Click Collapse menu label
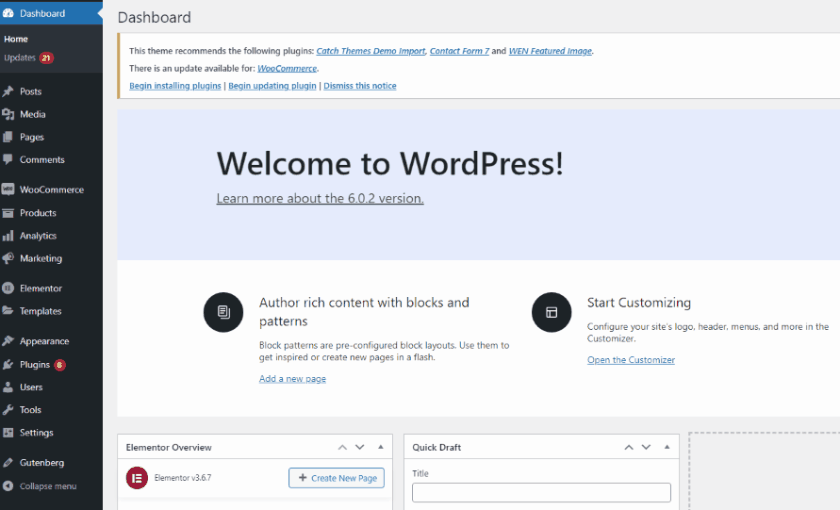The width and height of the screenshot is (840, 510). pos(48,486)
